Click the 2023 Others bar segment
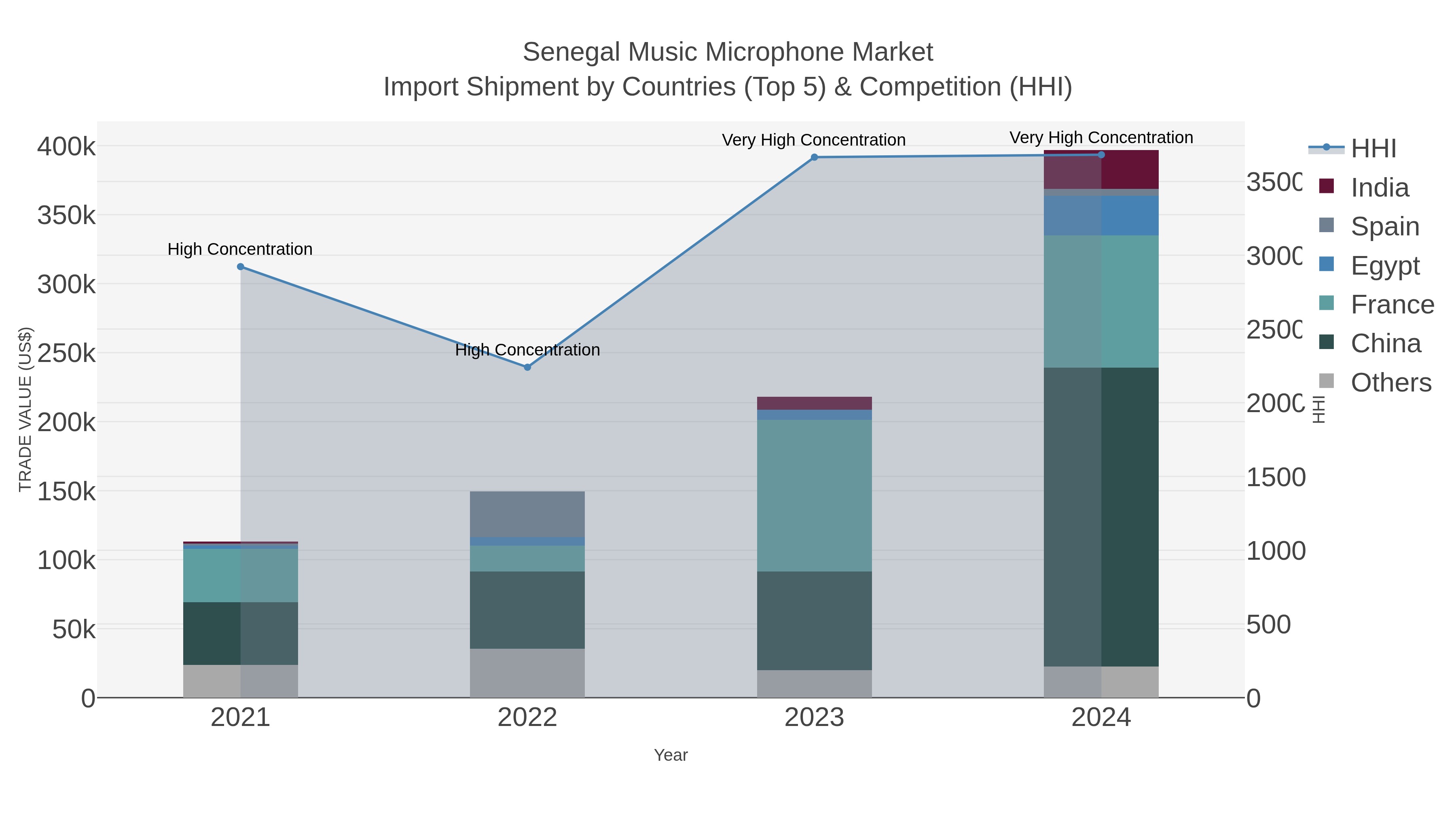The width and height of the screenshot is (1456, 819). [x=814, y=684]
